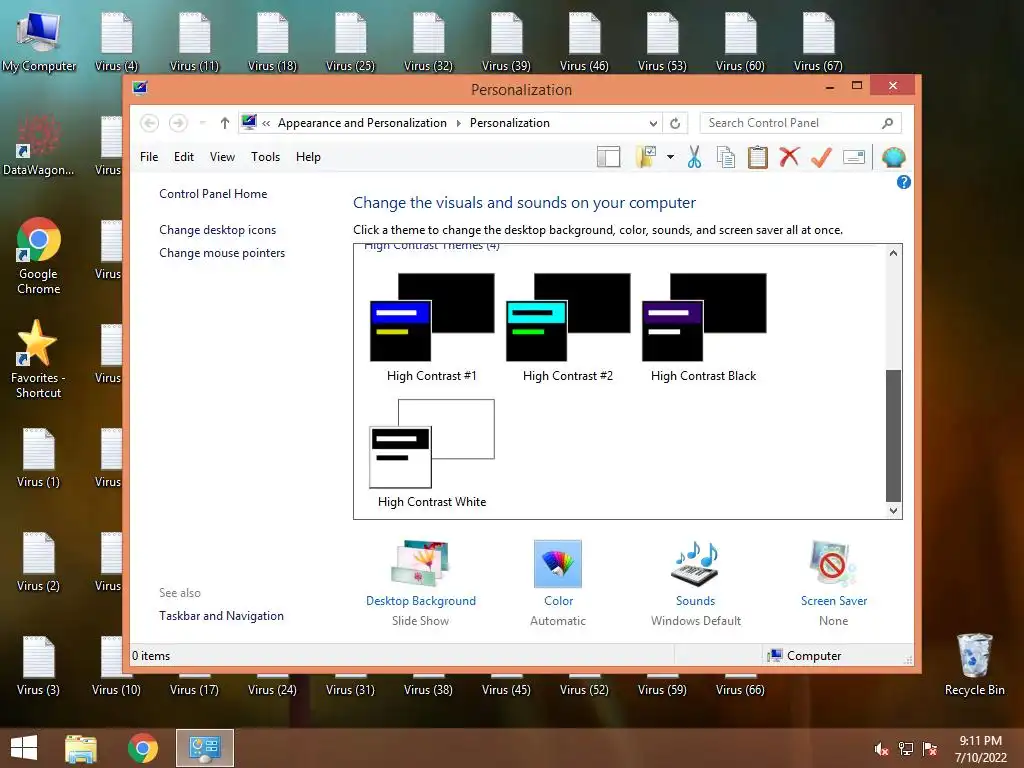Open the View menu

222,157
